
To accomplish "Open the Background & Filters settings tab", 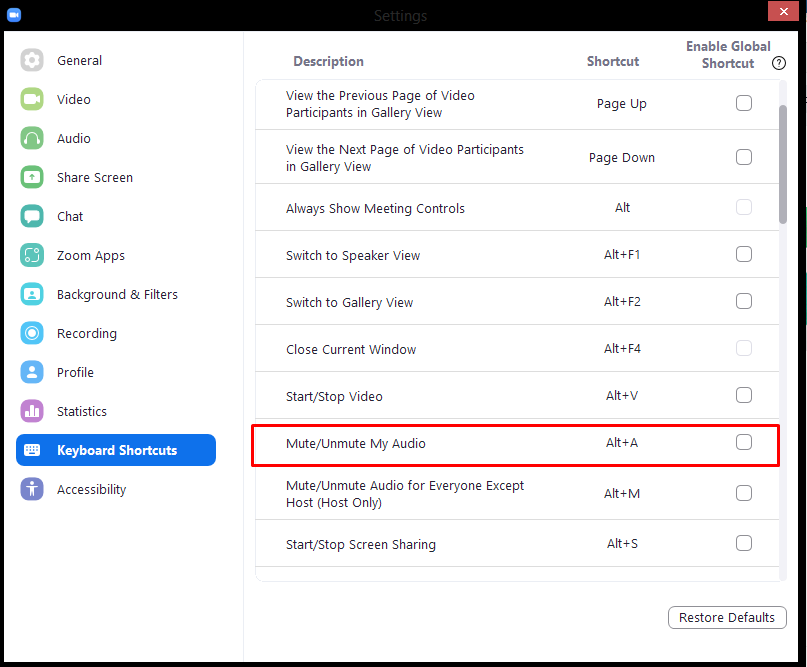I will click(117, 294).
